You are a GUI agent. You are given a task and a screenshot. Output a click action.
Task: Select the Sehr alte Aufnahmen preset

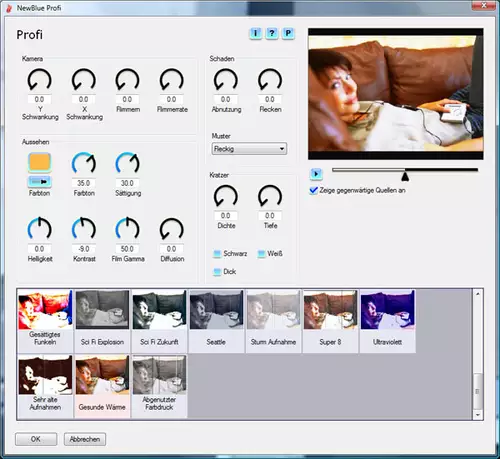click(x=45, y=386)
